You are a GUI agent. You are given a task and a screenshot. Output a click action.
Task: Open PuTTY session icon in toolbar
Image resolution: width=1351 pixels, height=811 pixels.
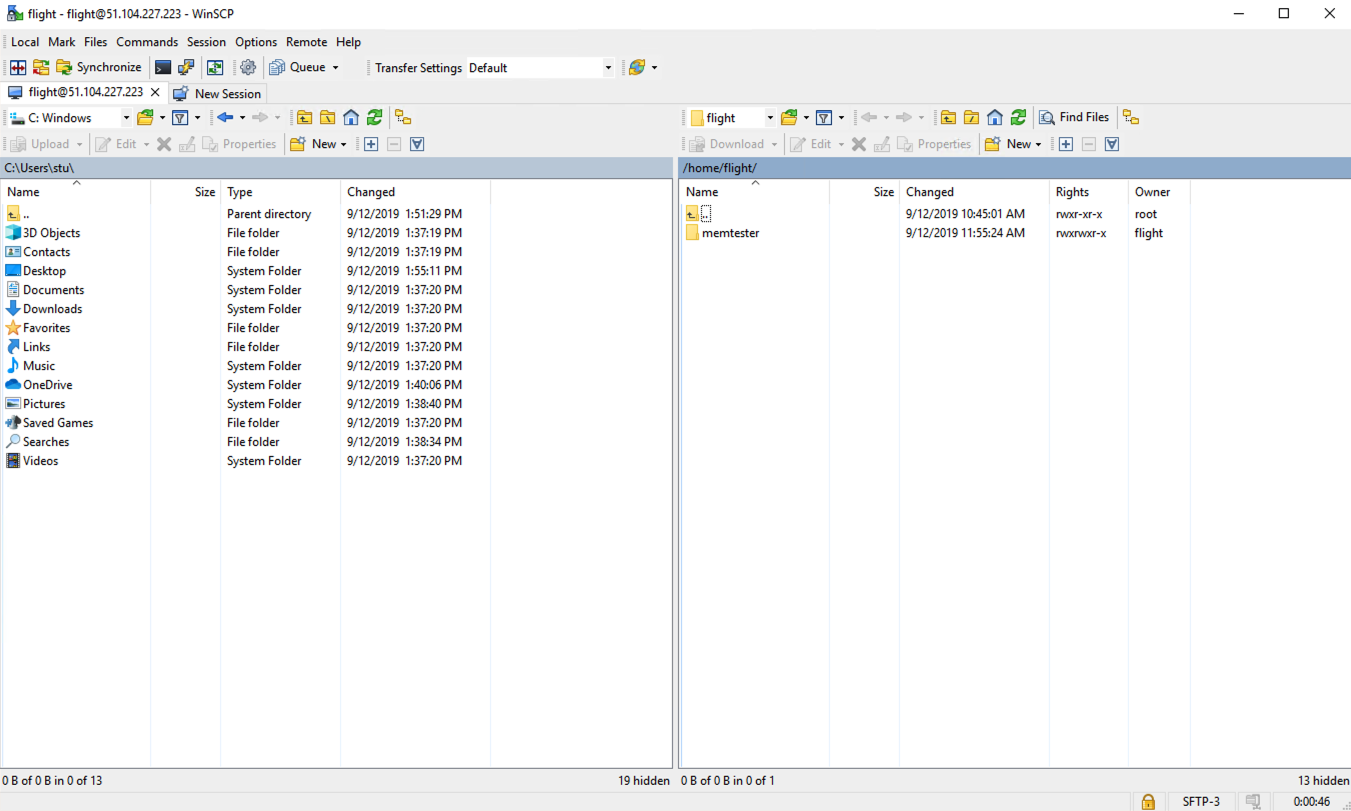click(186, 68)
